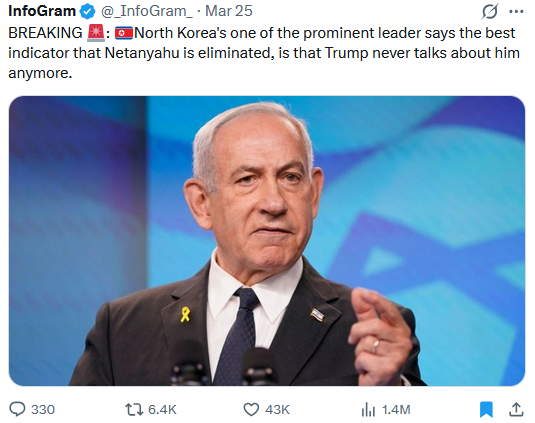Screen dimensions: 535x423
Task: Like the post with heart icon
Action: (x=251, y=409)
